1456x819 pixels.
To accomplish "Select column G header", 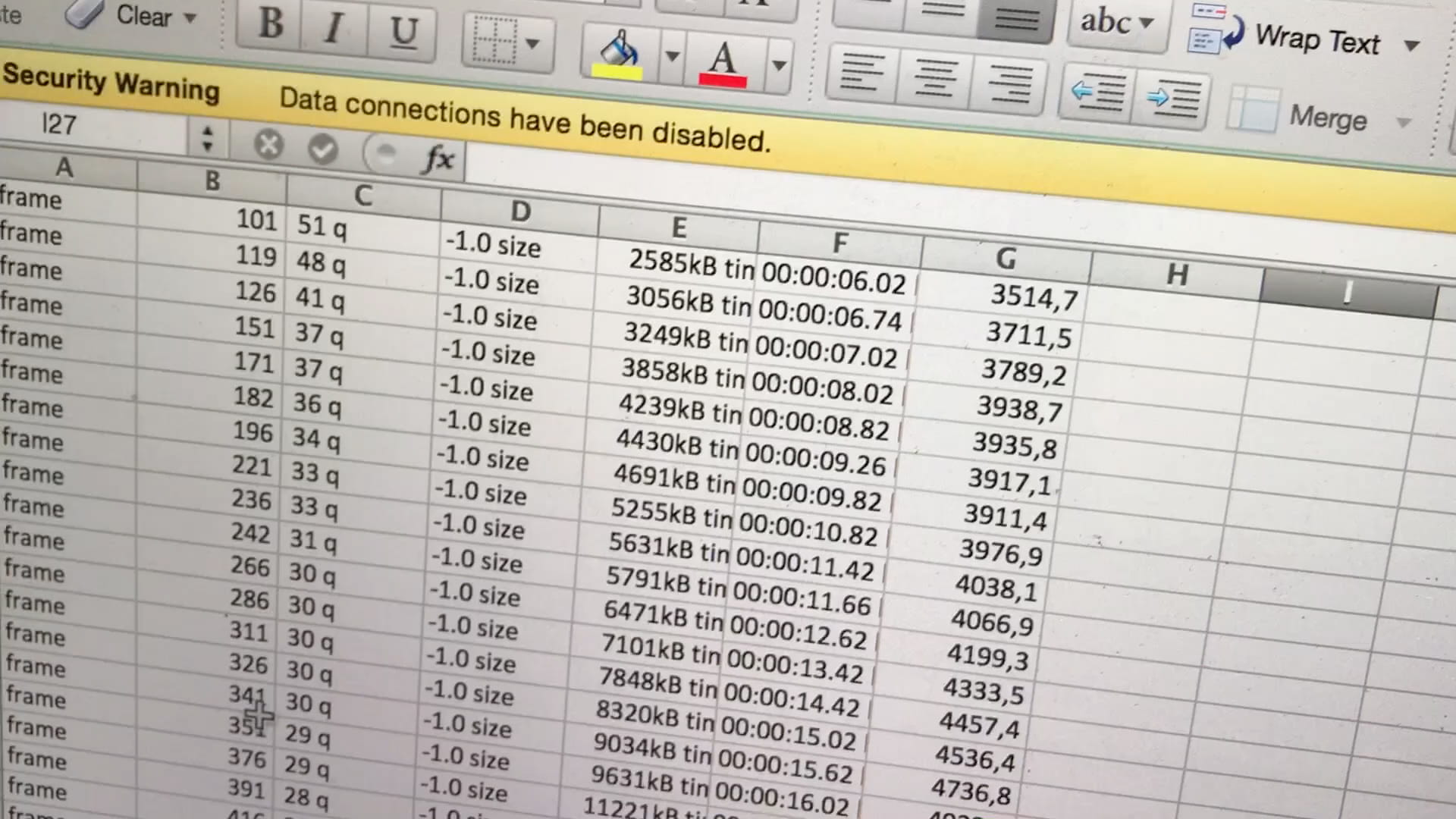I will click(x=1006, y=259).
